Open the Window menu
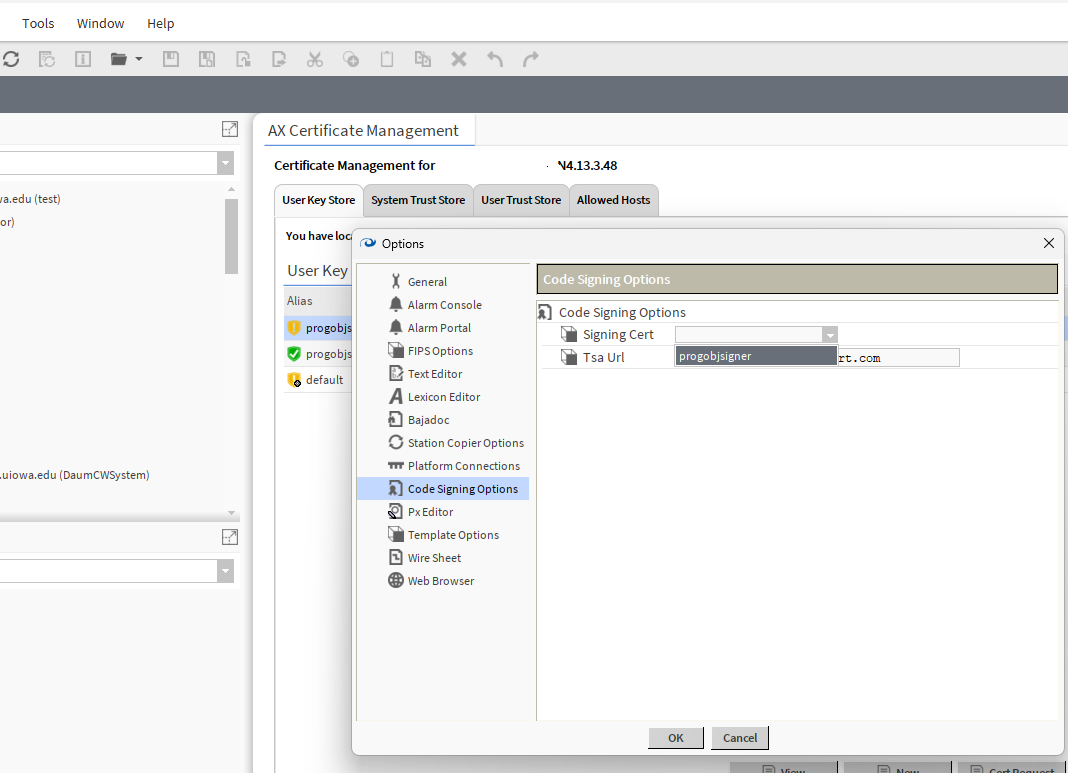Viewport: 1068px width, 773px height. [101, 23]
